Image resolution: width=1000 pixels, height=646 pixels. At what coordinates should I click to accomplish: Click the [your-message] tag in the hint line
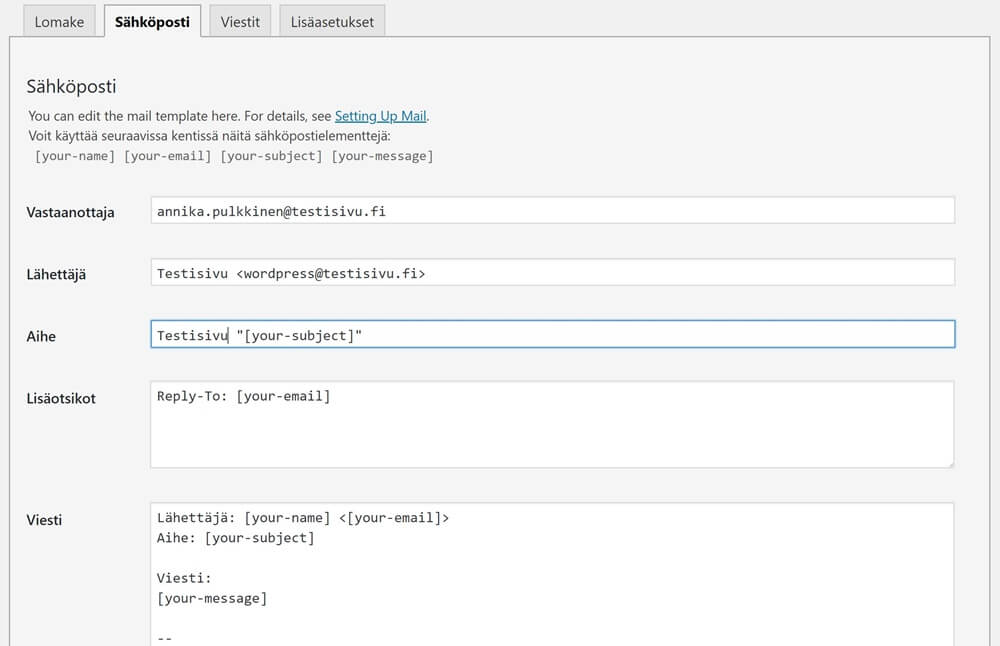[x=382, y=156]
